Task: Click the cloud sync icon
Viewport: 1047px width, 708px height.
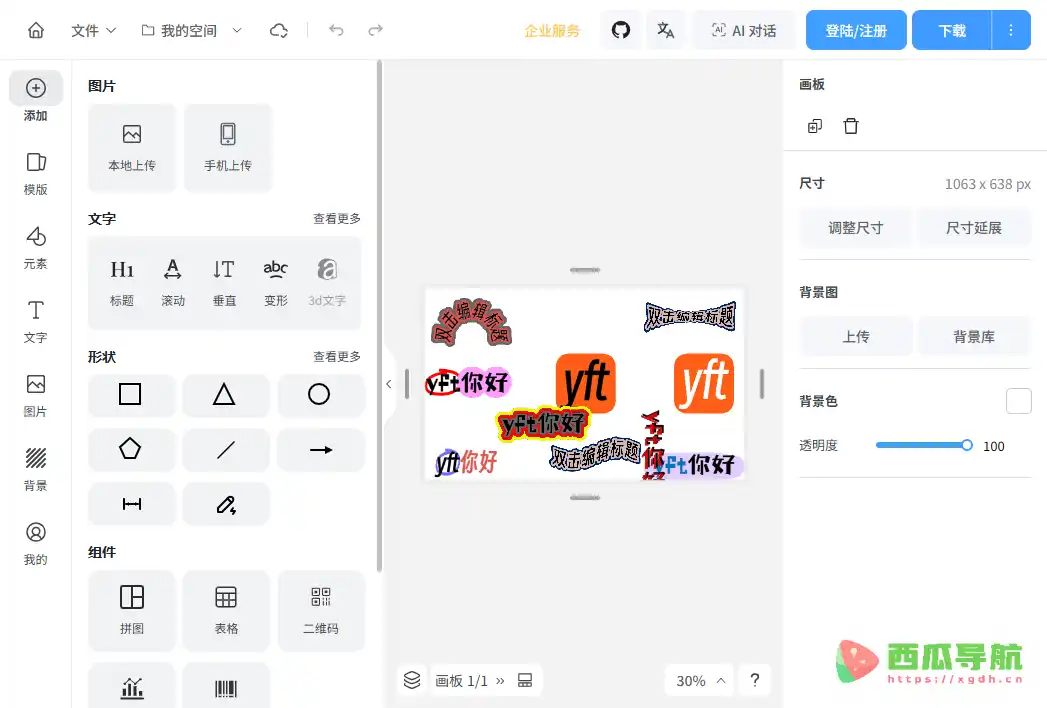Action: pos(278,31)
